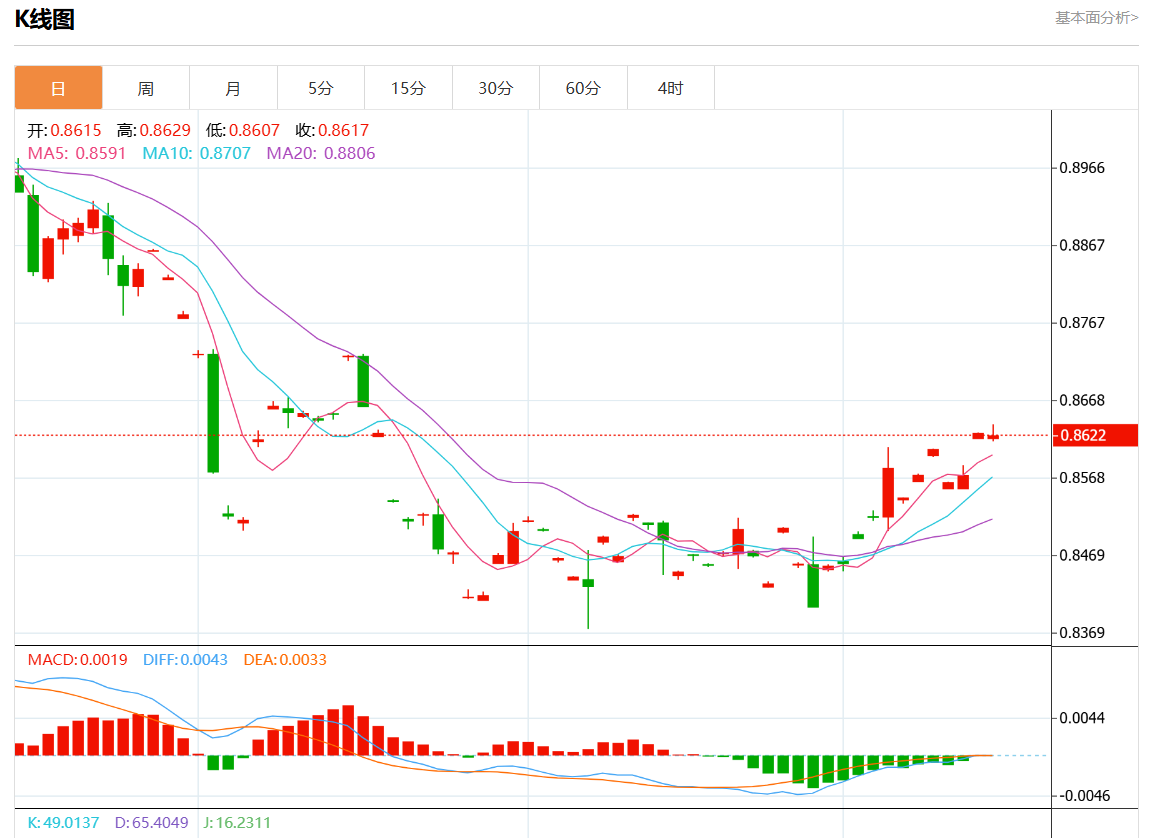Click the 0.8767 price axis label
1155x838 pixels.
tap(1082, 323)
